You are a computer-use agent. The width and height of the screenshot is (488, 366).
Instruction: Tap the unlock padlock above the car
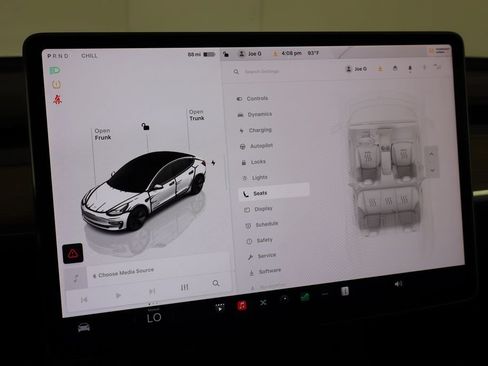tap(145, 126)
